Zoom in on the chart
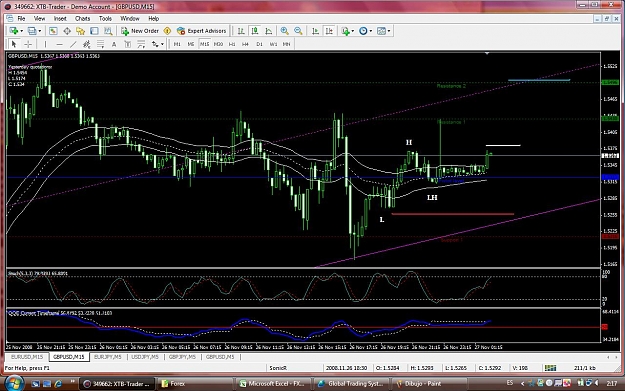 pos(285,31)
